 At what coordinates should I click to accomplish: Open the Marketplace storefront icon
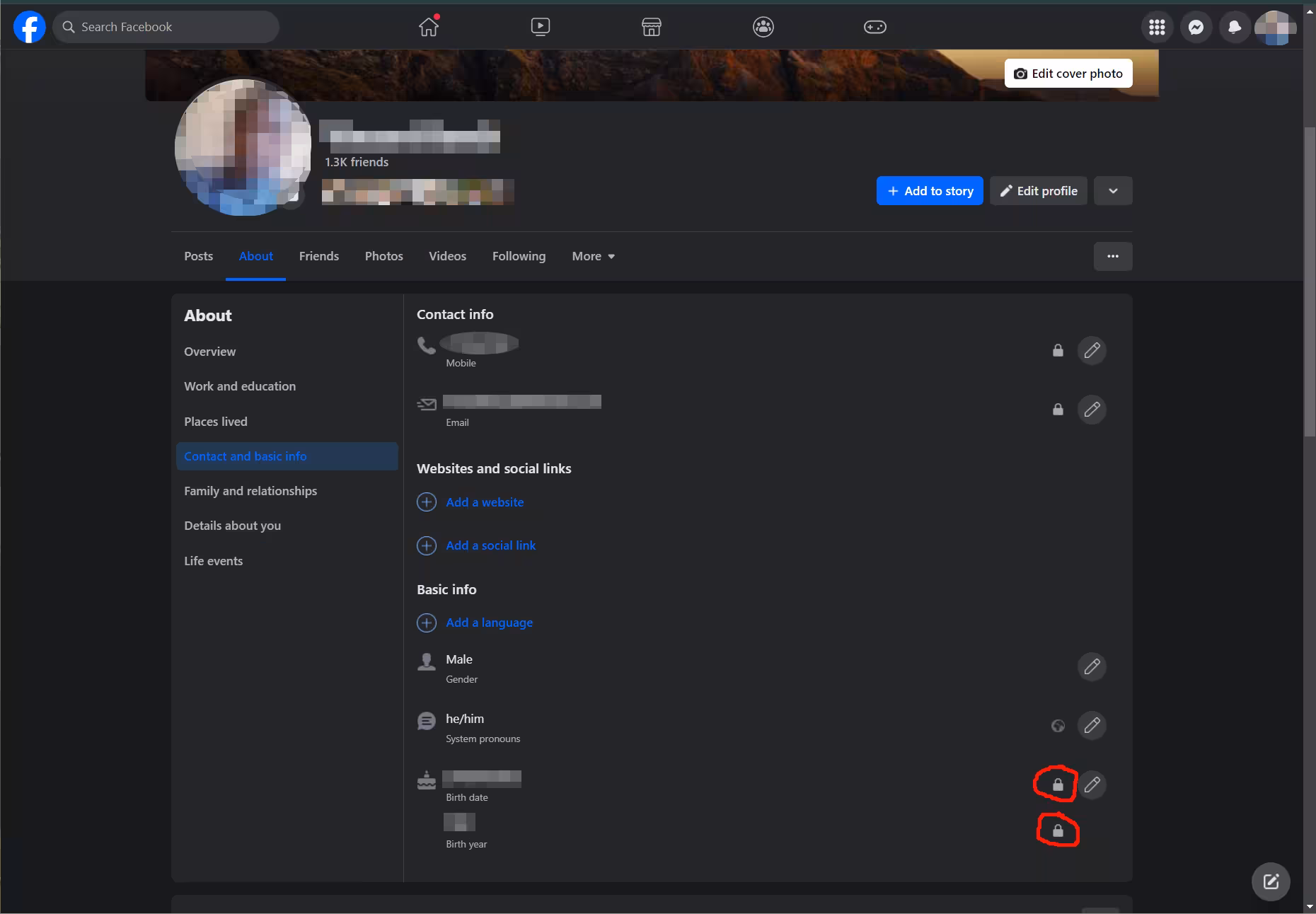[x=651, y=27]
